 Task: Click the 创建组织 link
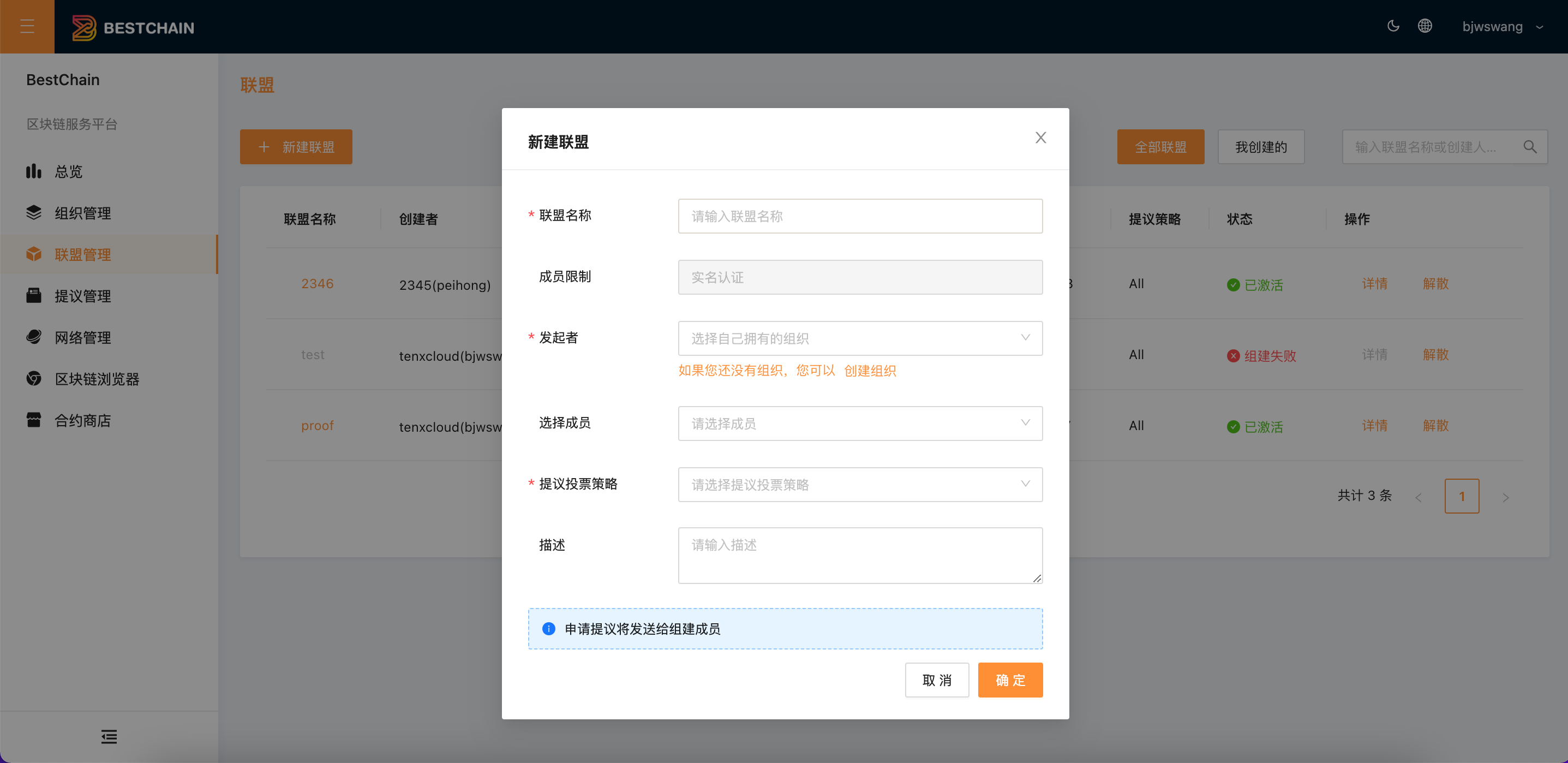pos(870,370)
